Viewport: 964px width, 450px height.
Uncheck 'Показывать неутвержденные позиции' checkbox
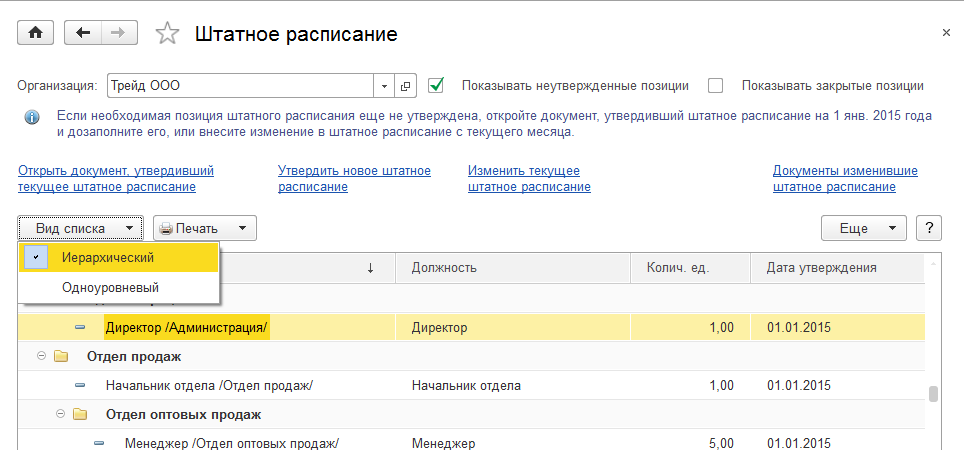coord(436,85)
